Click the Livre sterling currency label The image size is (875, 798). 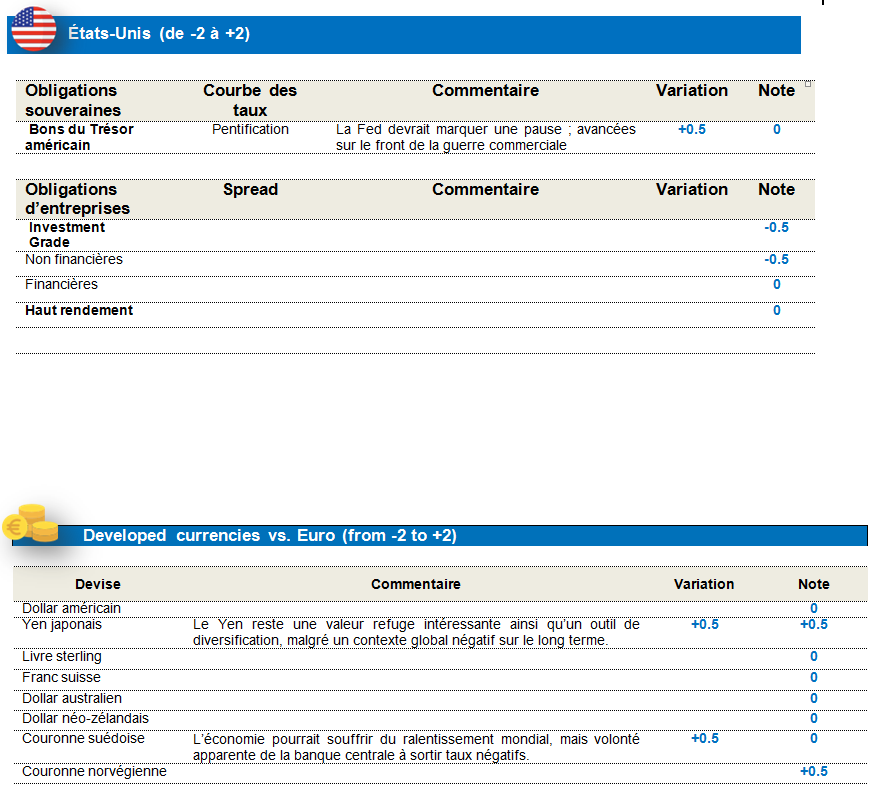coord(62,657)
